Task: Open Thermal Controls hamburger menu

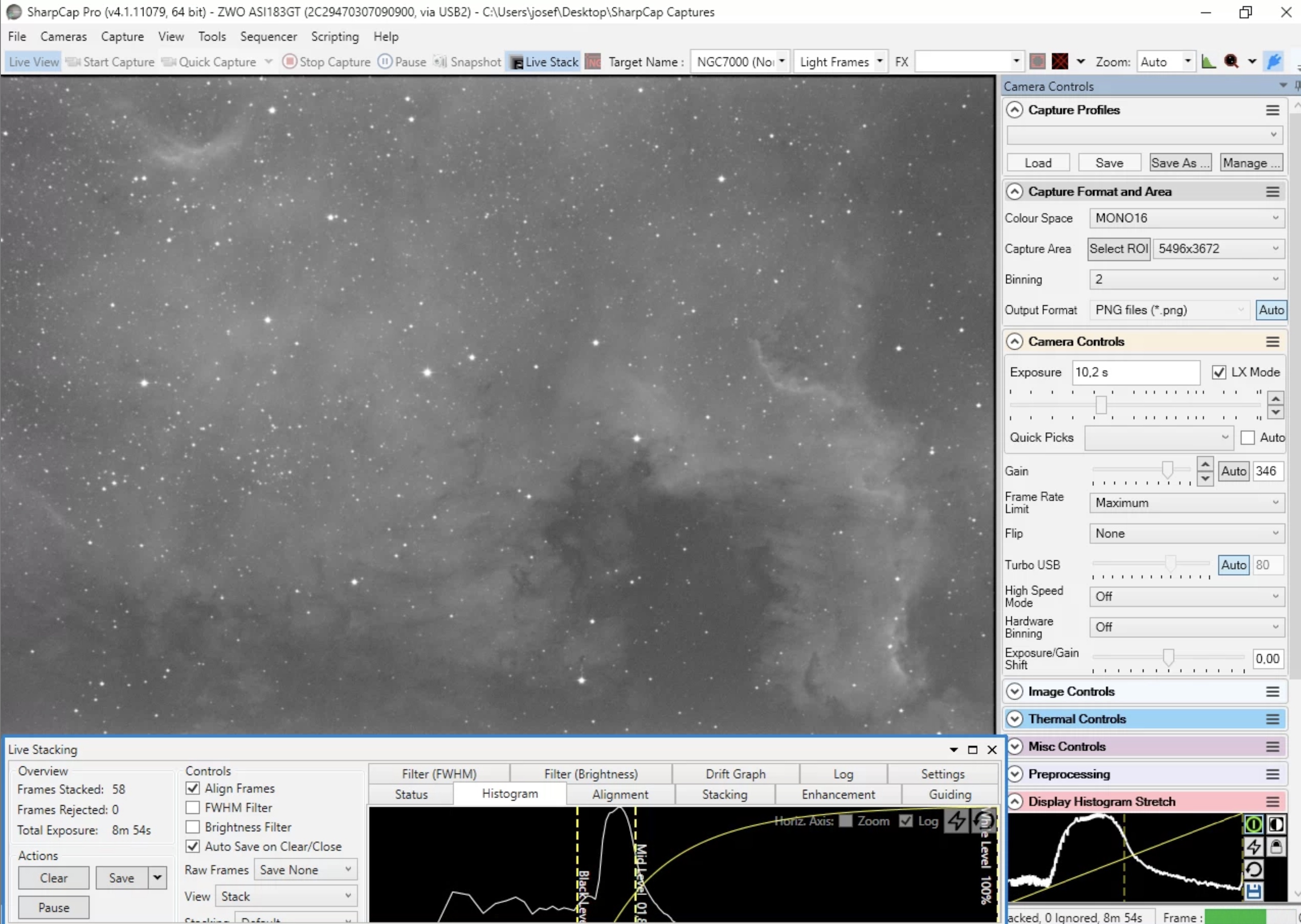Action: (x=1273, y=719)
